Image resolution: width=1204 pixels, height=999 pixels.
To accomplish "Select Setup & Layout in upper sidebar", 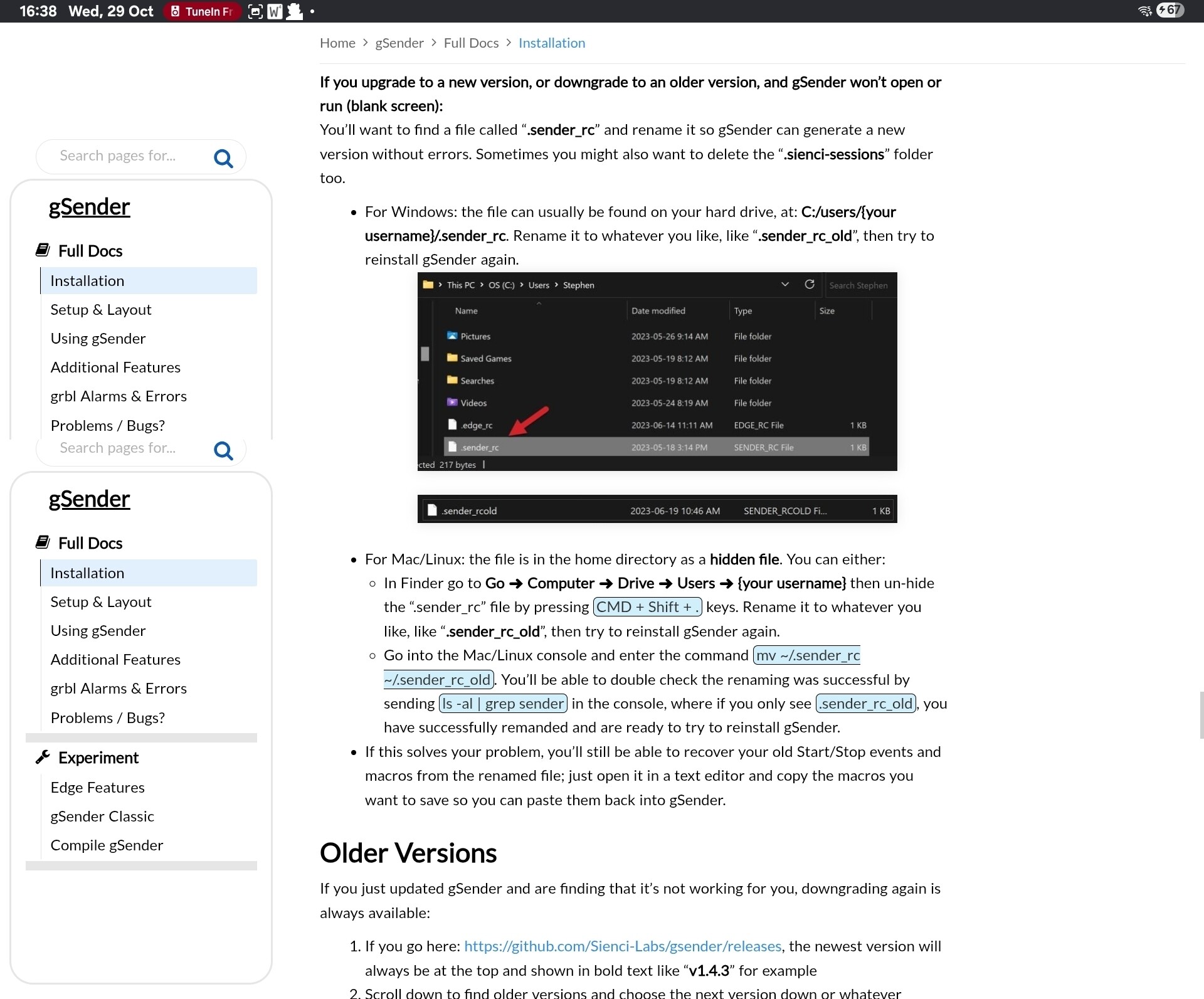I will click(x=101, y=309).
